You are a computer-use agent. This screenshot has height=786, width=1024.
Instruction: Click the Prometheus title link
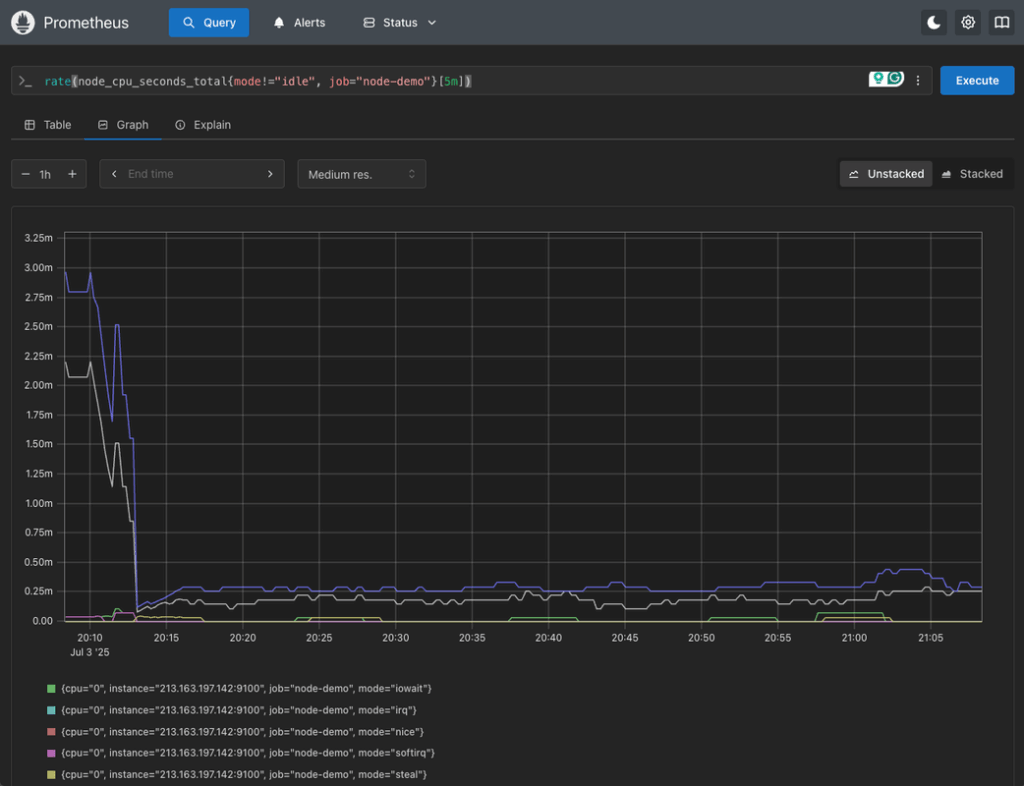pyautogui.click(x=86, y=23)
